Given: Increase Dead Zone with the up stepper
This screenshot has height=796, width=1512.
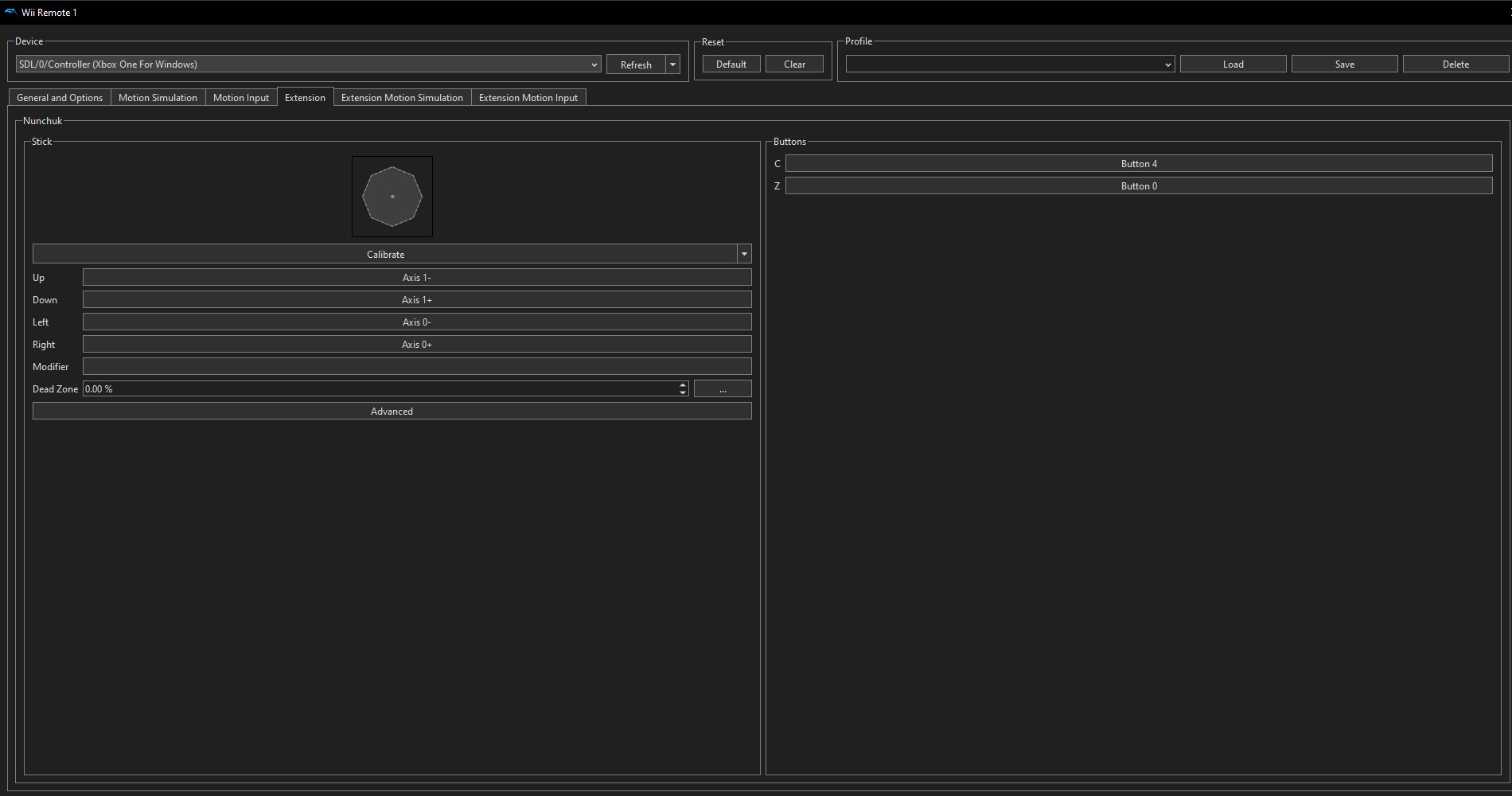Looking at the screenshot, I should [x=683, y=385].
